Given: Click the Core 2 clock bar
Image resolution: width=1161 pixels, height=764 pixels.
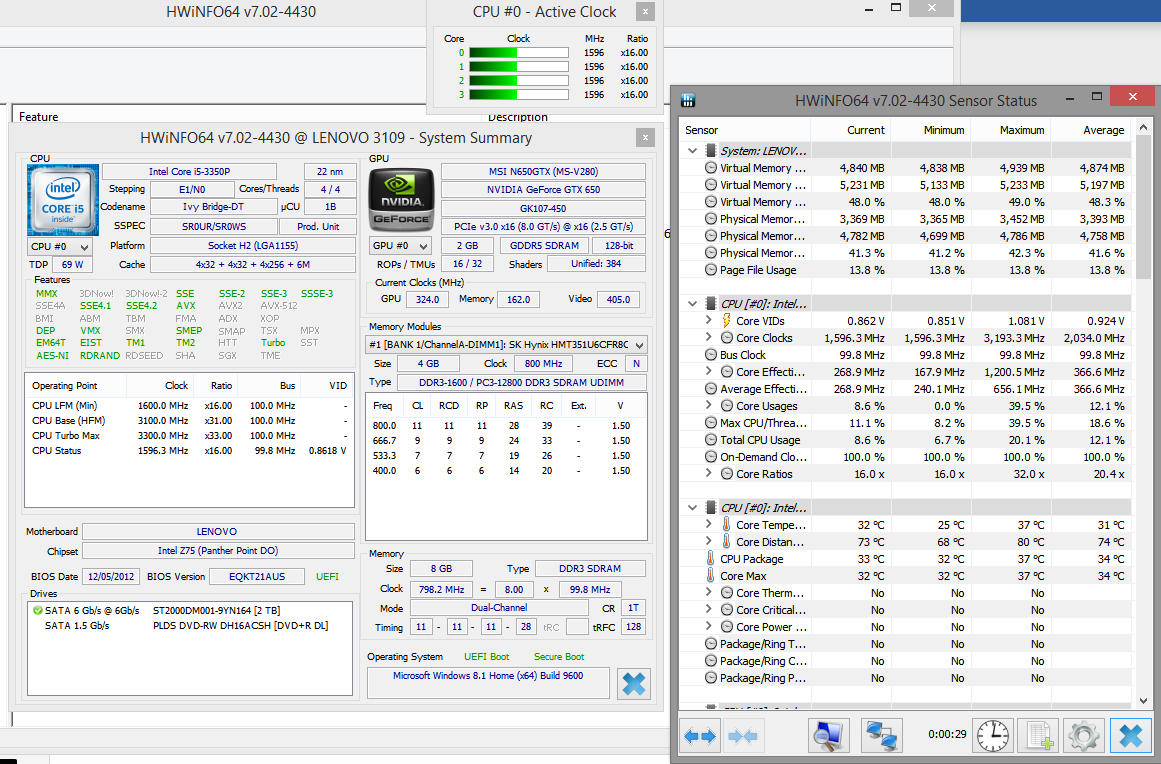Looking at the screenshot, I should click(519, 81).
